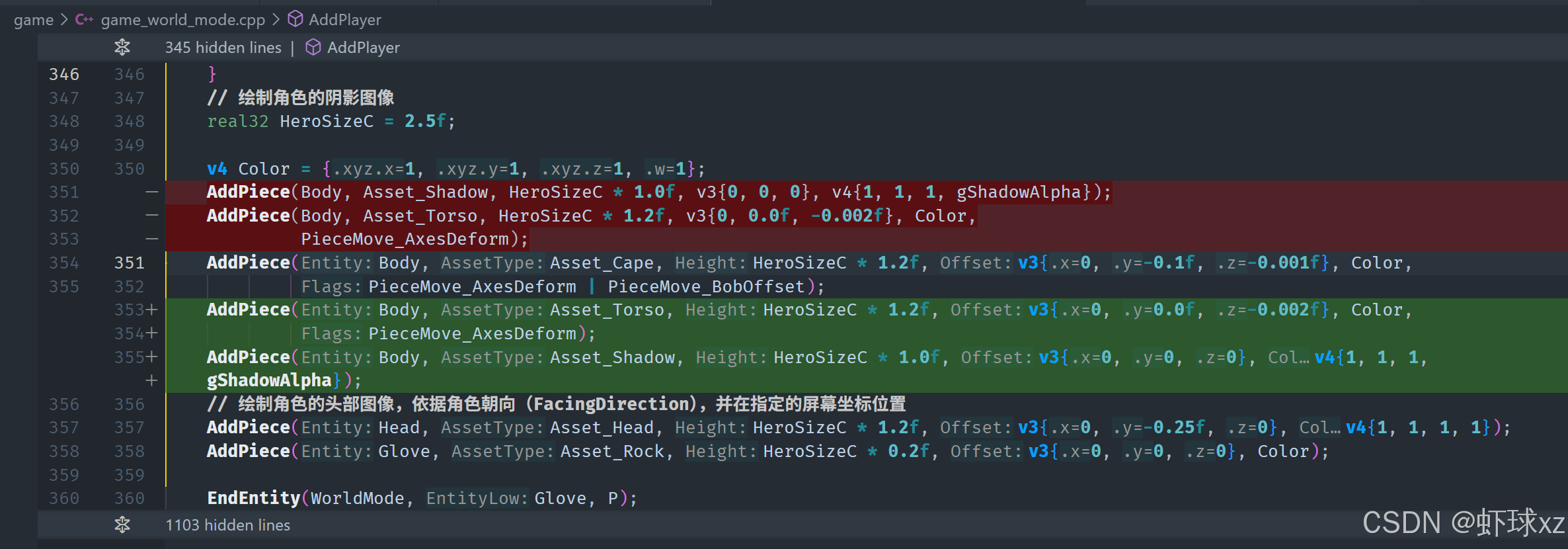This screenshot has height=549, width=1568.
Task: Click the 'Color' variable name on line 350
Action: coord(264,169)
